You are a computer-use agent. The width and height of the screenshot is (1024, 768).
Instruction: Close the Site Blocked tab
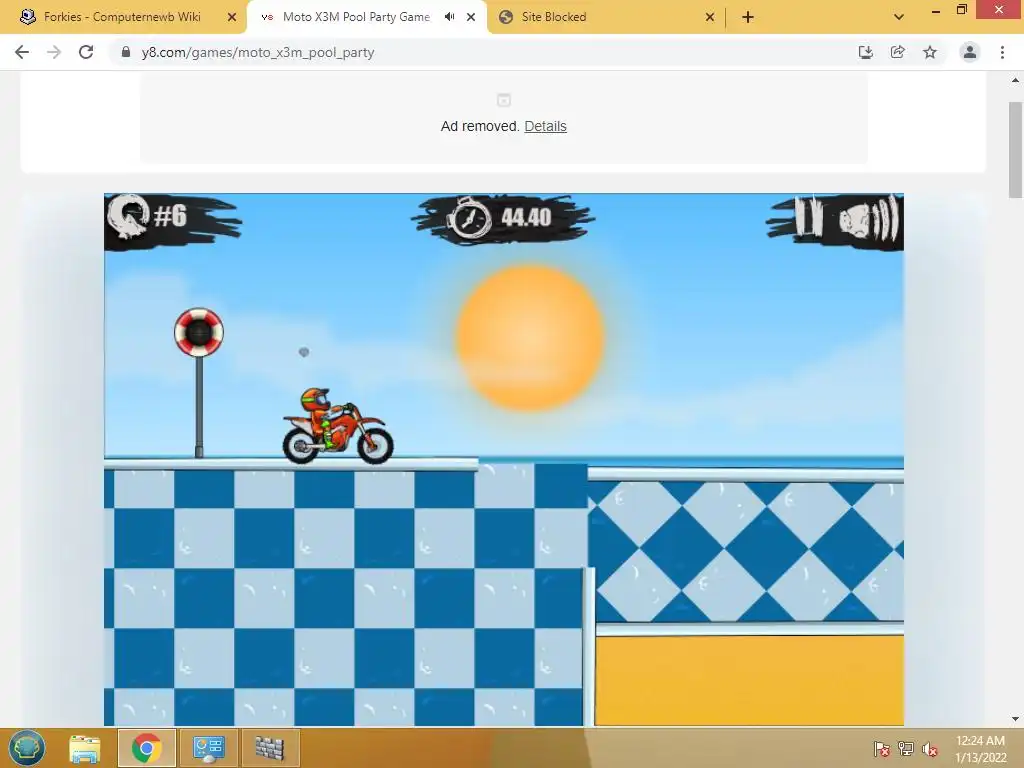(710, 17)
